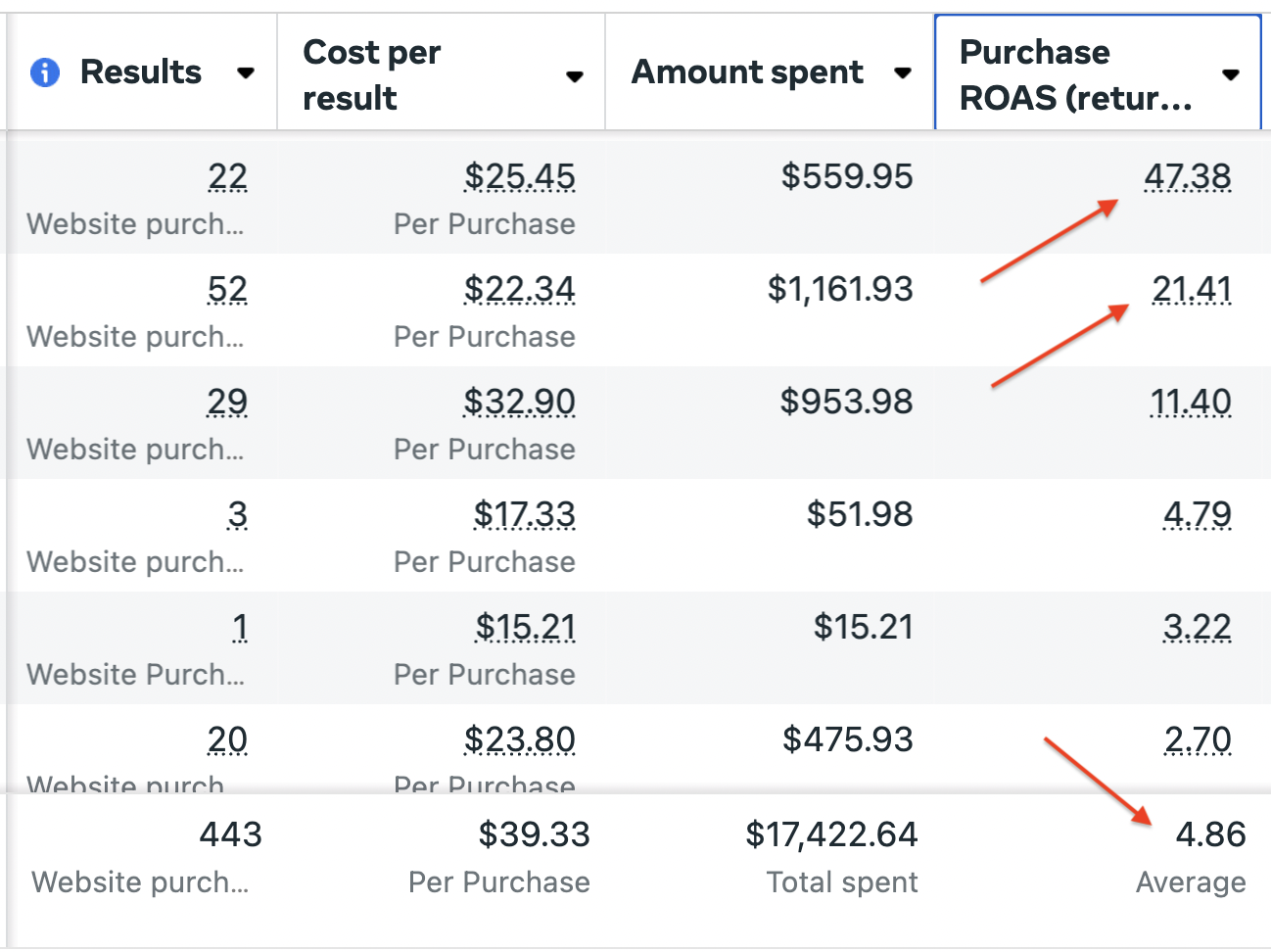Screen dimensions: 1271x952
Task: Open the 11.40 ROAS value link
Action: (x=1192, y=403)
